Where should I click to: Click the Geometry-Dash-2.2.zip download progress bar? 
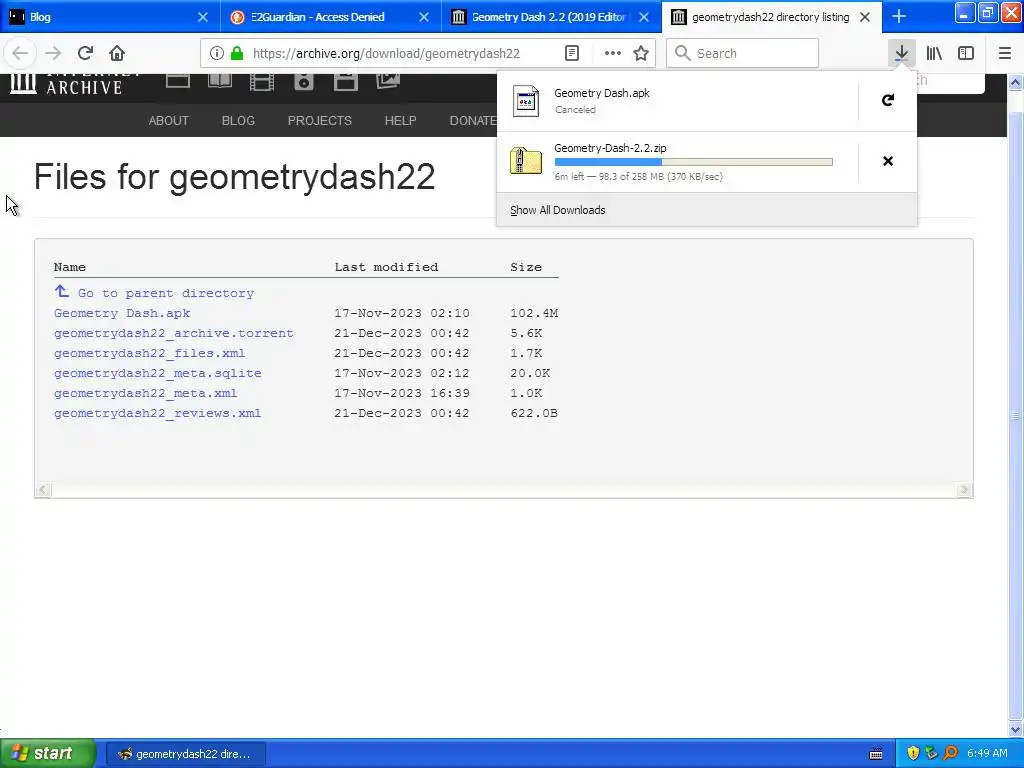pyautogui.click(x=694, y=162)
